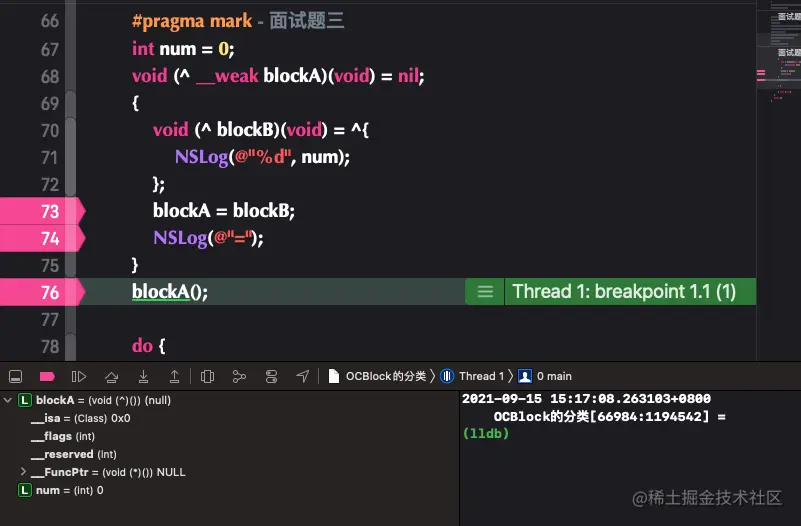Select 0 main stack frame
This screenshot has height=526, width=801.
[x=554, y=376]
